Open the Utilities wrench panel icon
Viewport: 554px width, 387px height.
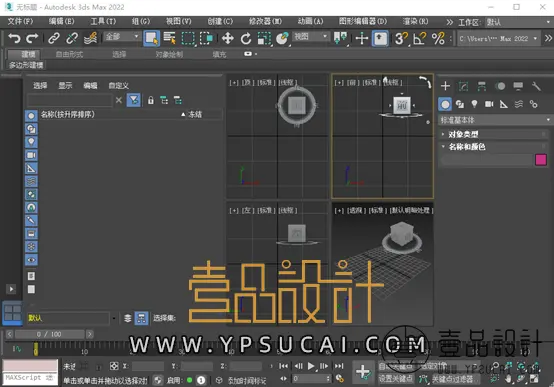[536, 86]
